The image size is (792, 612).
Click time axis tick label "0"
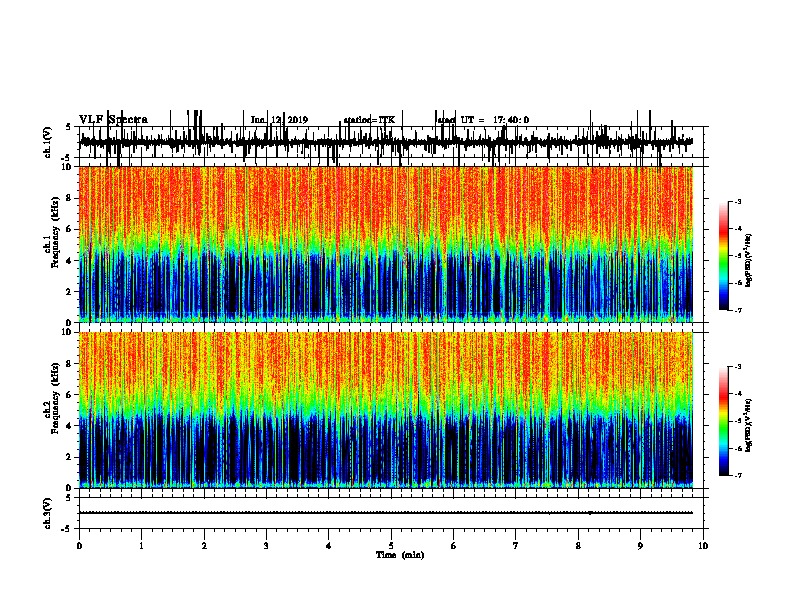click(x=79, y=546)
